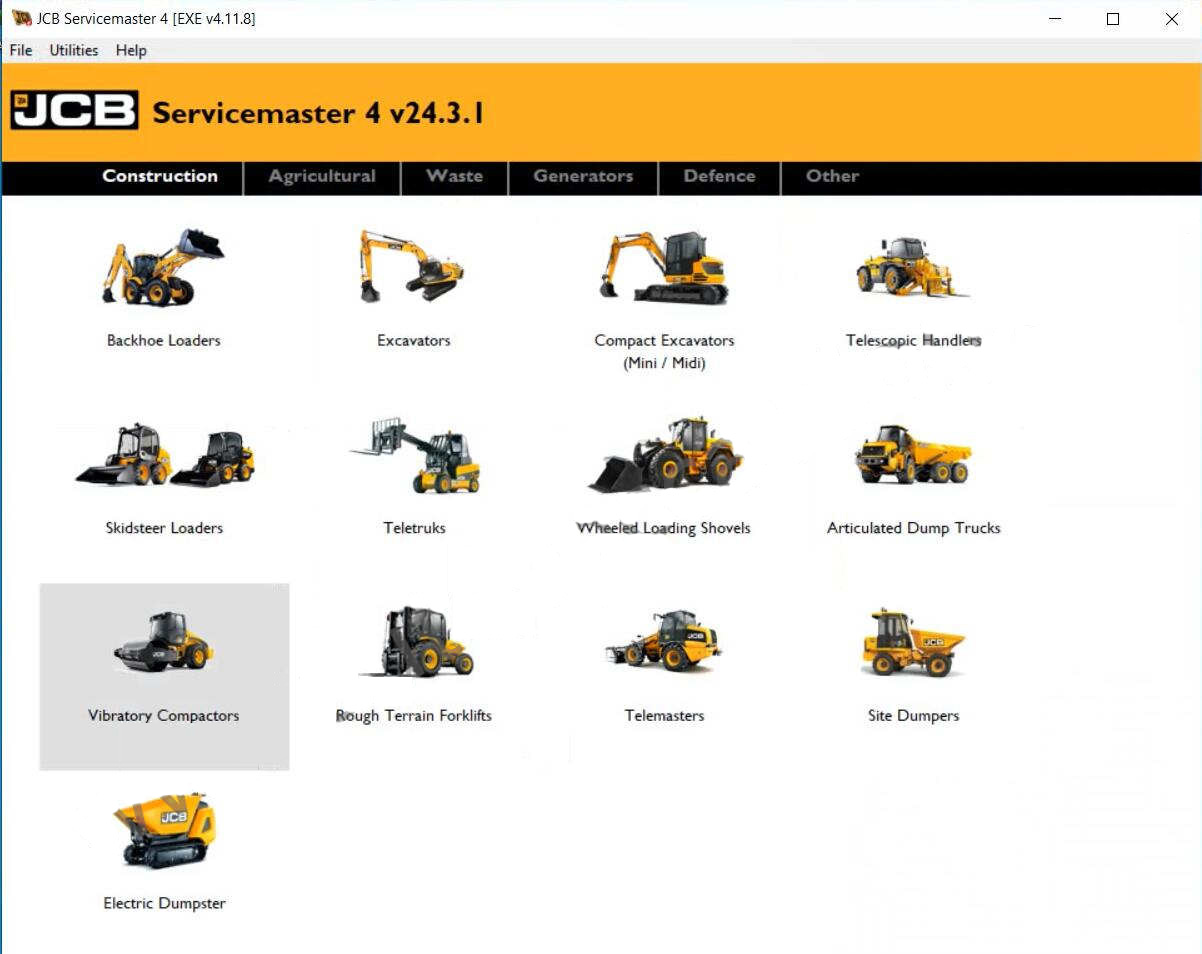Click the Rough Terrain Forklifts label

click(x=414, y=716)
